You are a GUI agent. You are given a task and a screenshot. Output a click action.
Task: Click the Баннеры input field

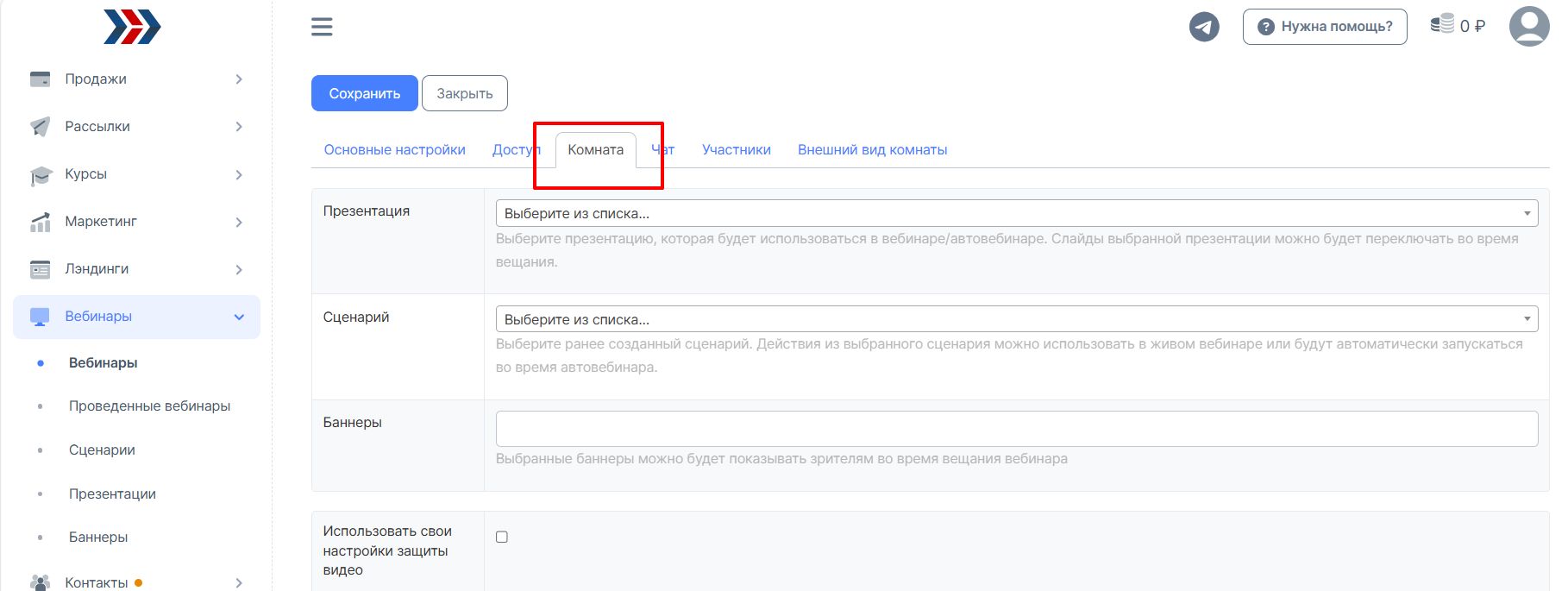[1016, 429]
